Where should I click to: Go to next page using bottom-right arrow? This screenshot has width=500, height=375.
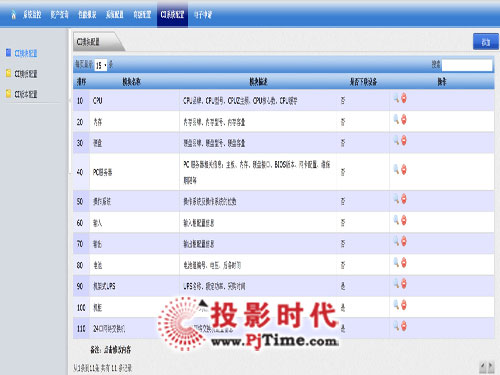pyautogui.click(x=491, y=367)
